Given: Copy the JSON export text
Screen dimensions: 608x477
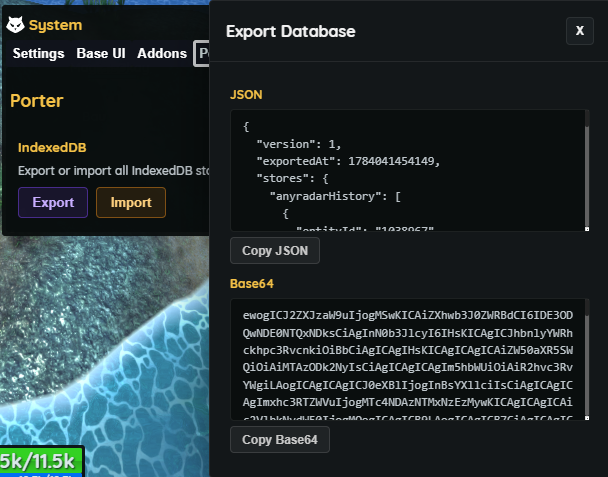Looking at the screenshot, I should point(275,251).
